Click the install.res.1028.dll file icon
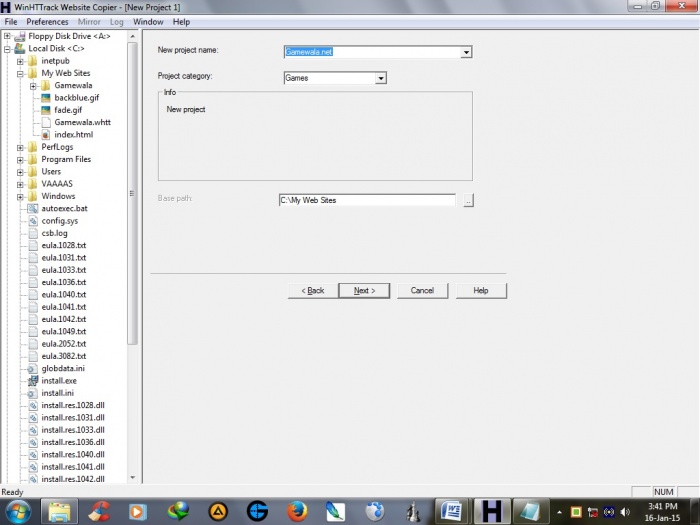The image size is (700, 525). (33, 405)
